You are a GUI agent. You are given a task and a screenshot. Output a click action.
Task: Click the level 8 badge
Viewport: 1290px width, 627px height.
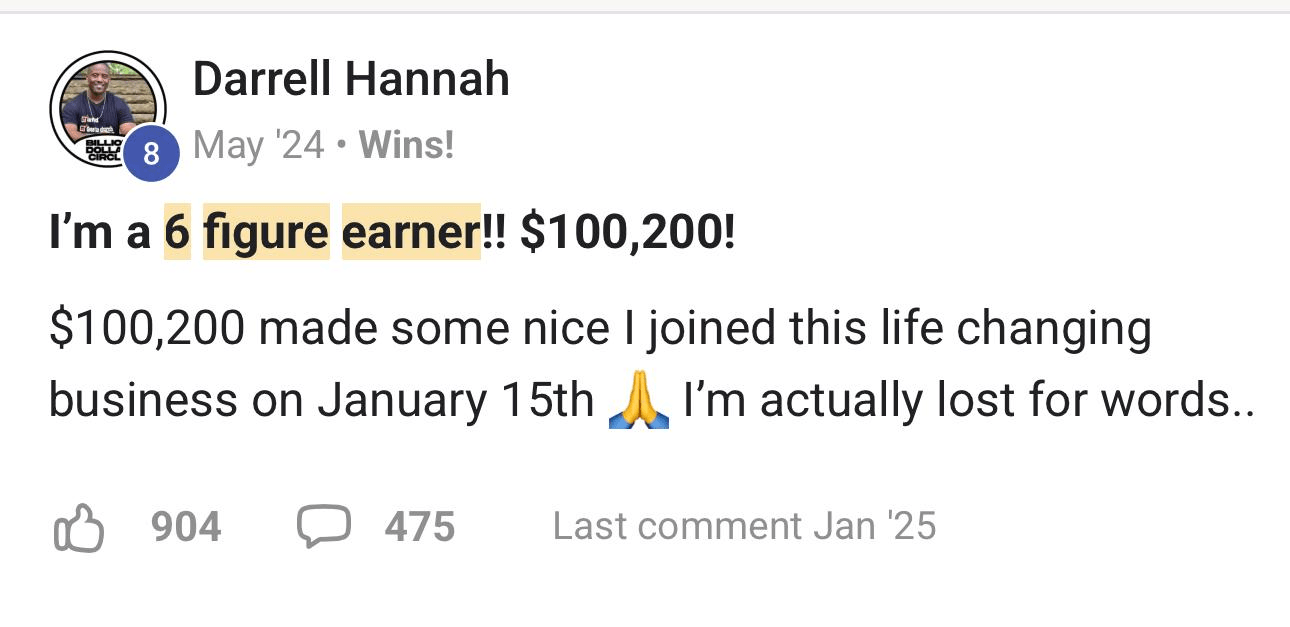(x=151, y=154)
